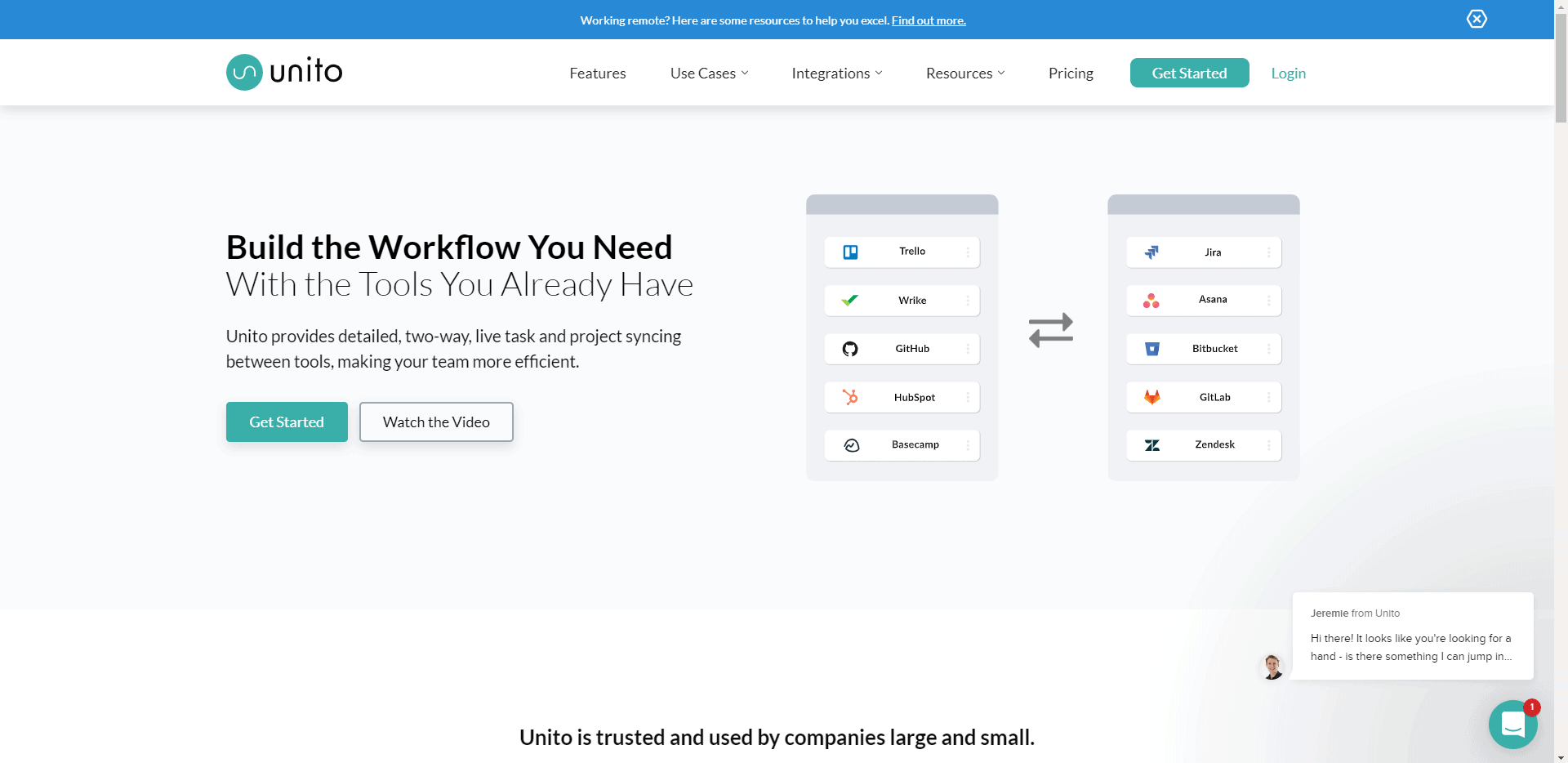Expand the Use Cases dropdown menu

709,74
